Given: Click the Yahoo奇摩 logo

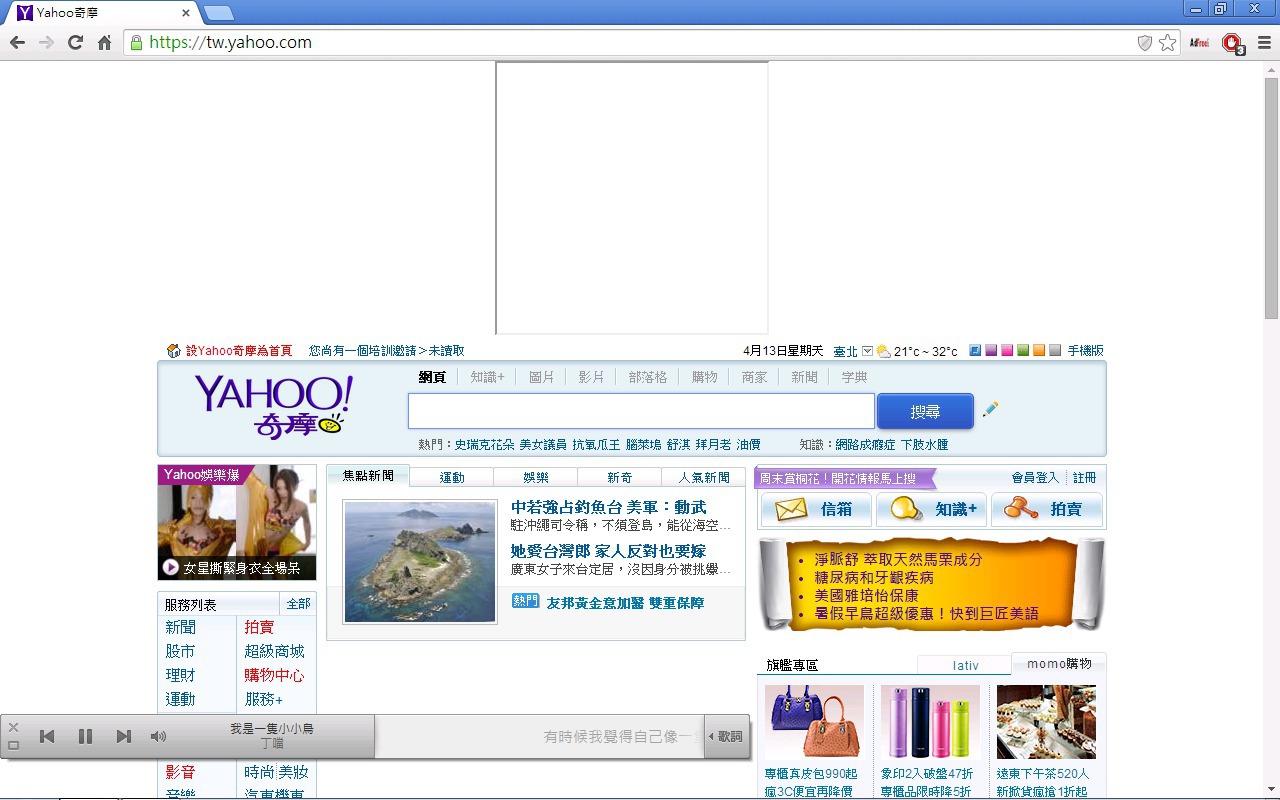Looking at the screenshot, I should 273,407.
